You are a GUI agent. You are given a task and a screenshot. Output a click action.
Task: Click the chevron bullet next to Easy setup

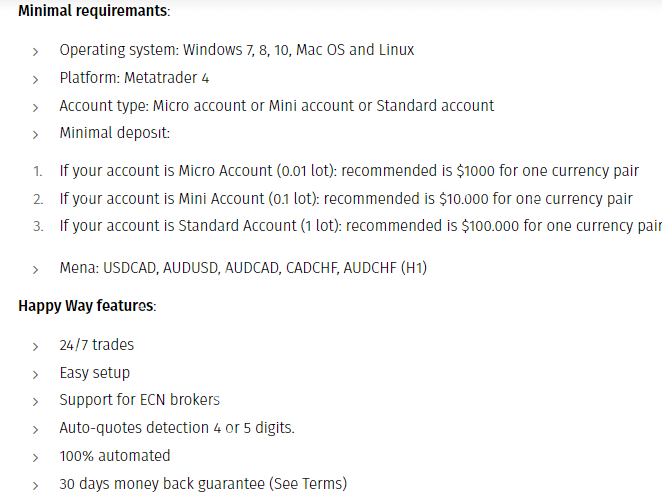tap(36, 373)
